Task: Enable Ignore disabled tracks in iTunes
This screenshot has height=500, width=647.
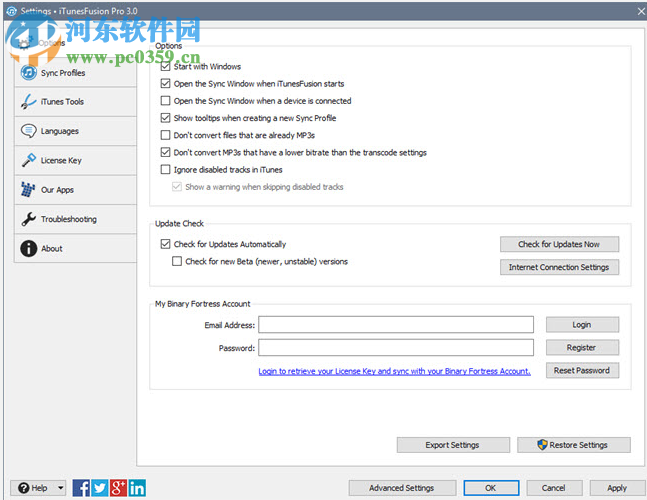Action: pyautogui.click(x=165, y=170)
